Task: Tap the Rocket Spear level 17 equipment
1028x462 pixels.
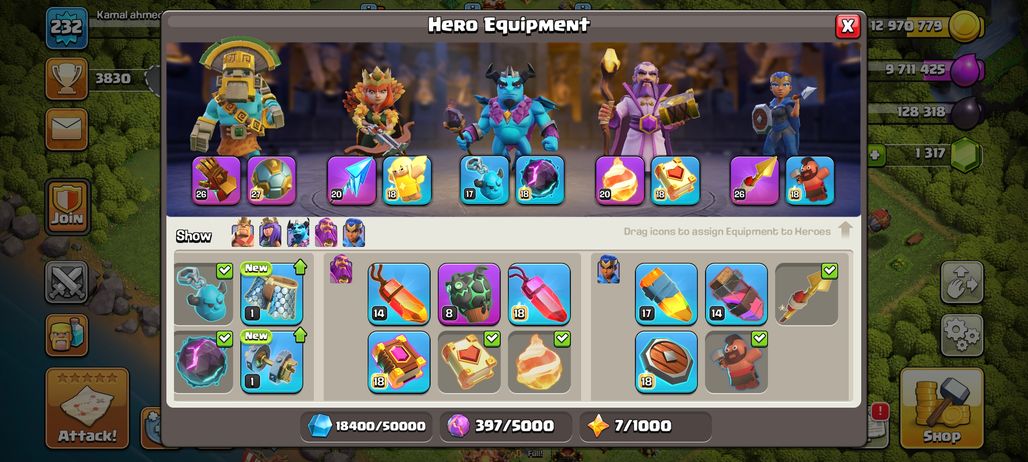Action: (x=666, y=294)
